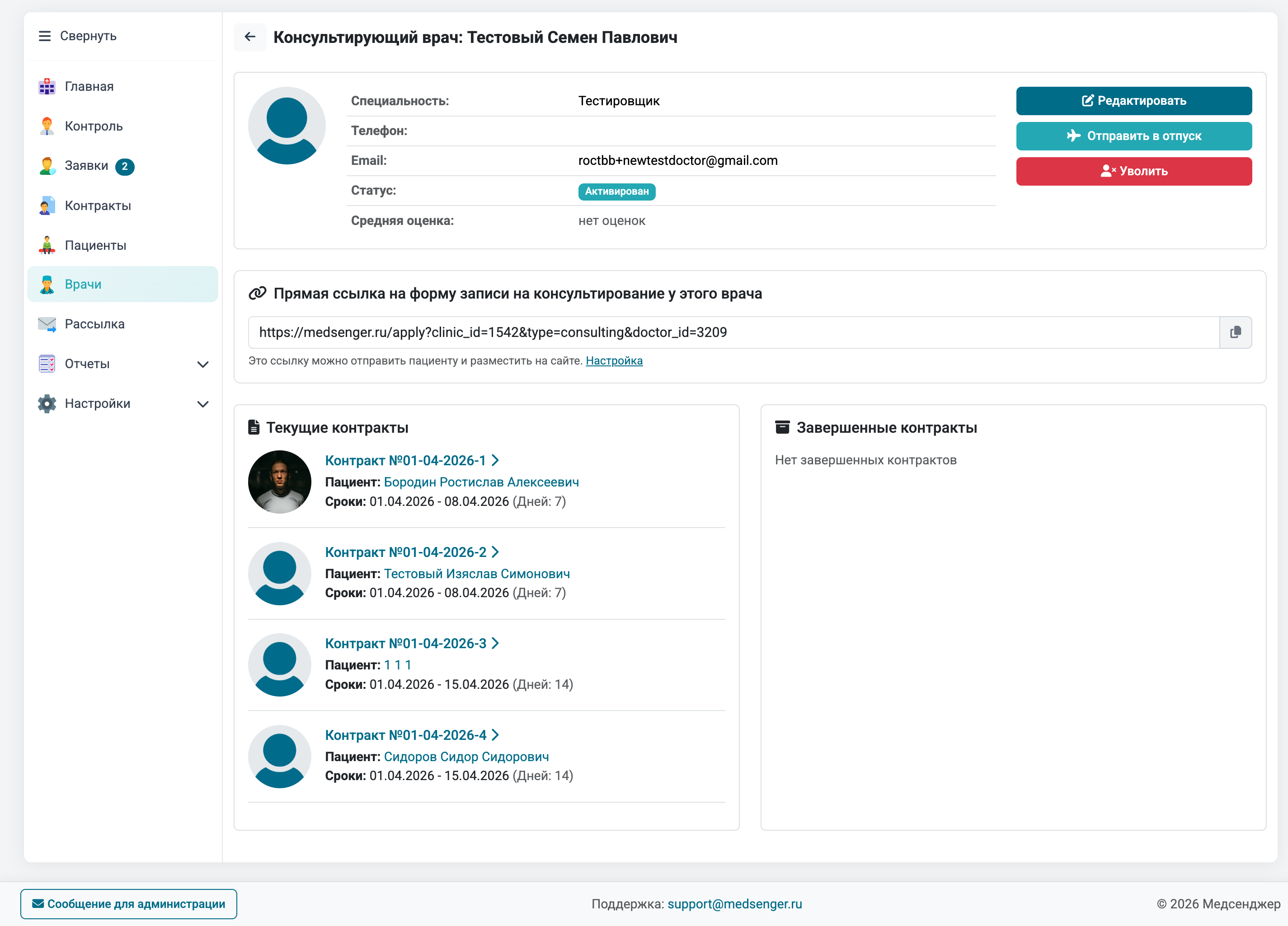Click the Тестировщик specialty value
The height and width of the screenshot is (926, 1288).
coord(619,101)
